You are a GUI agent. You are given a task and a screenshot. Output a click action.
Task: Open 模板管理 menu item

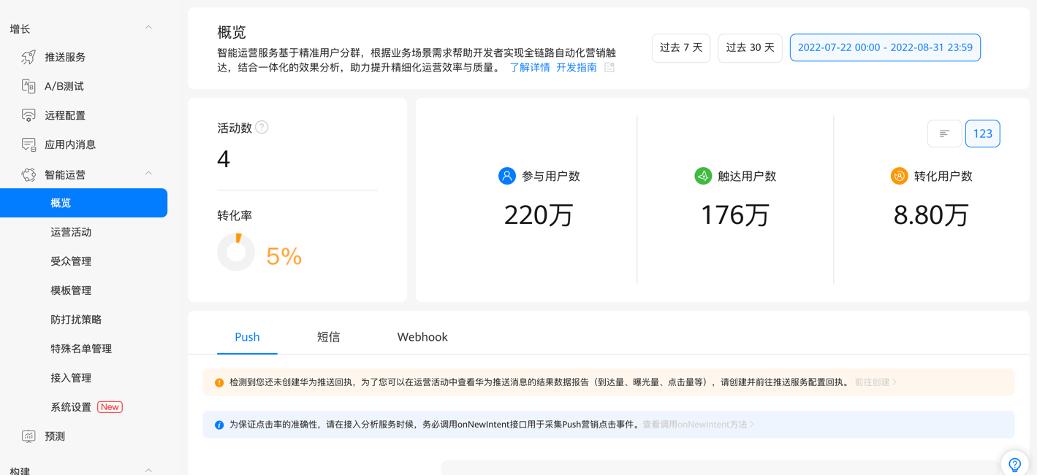[x=71, y=291]
